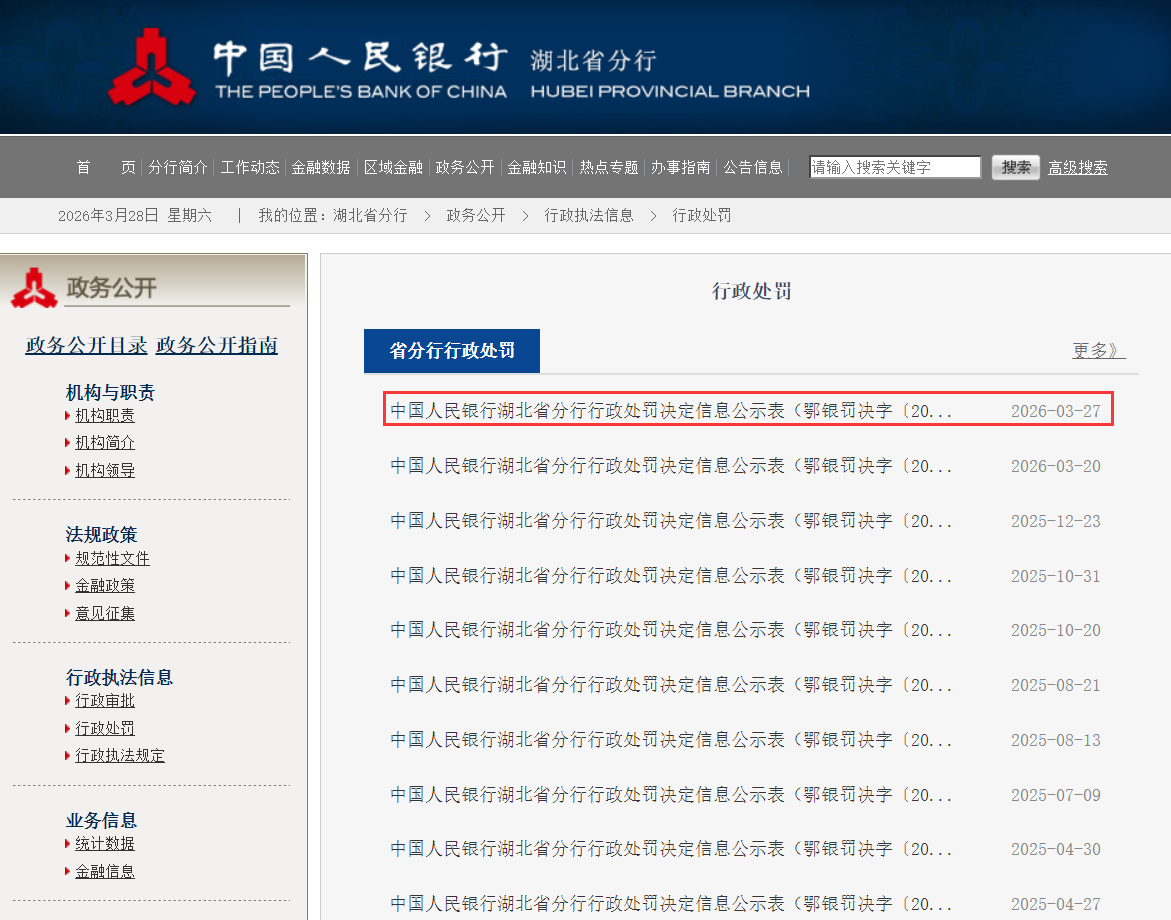Open the 行政审批 sidebar link
This screenshot has width=1171, height=920.
coord(105,701)
